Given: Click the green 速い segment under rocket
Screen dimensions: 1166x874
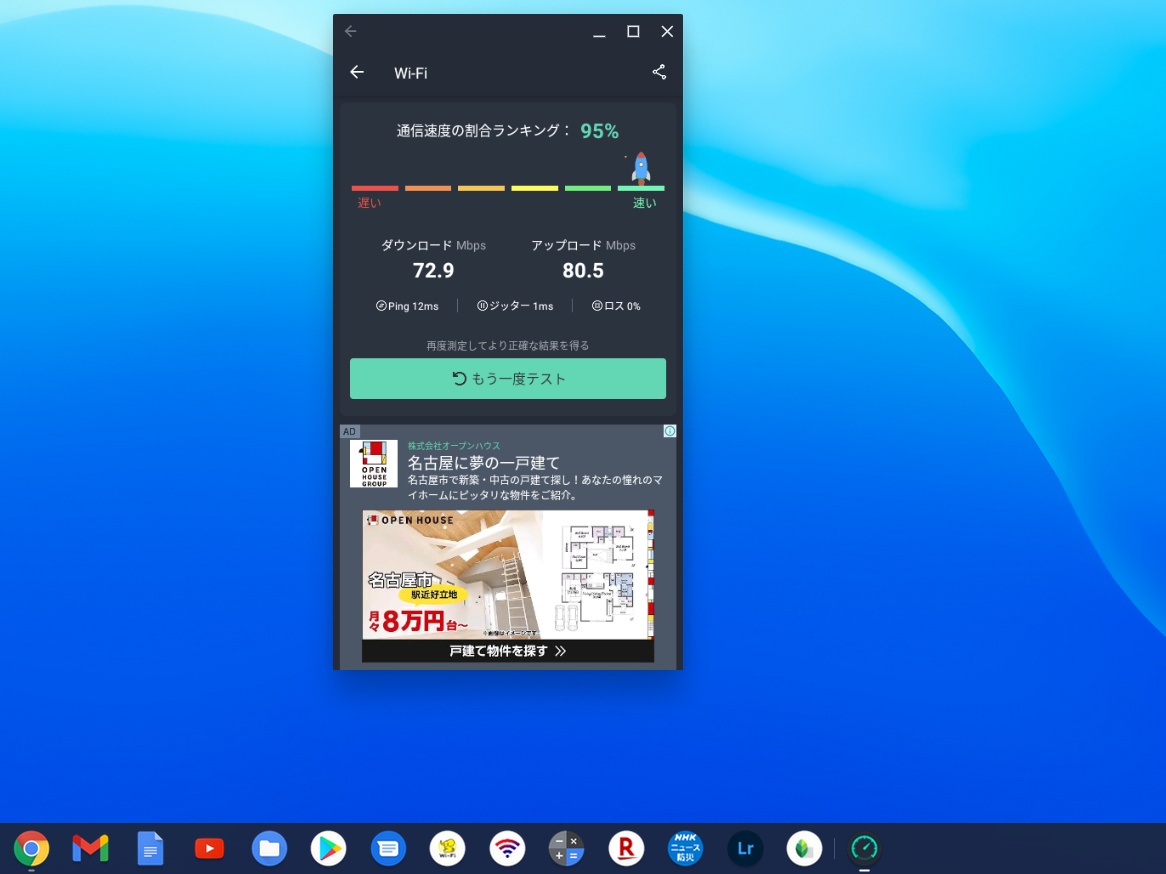Looking at the screenshot, I should 641,188.
